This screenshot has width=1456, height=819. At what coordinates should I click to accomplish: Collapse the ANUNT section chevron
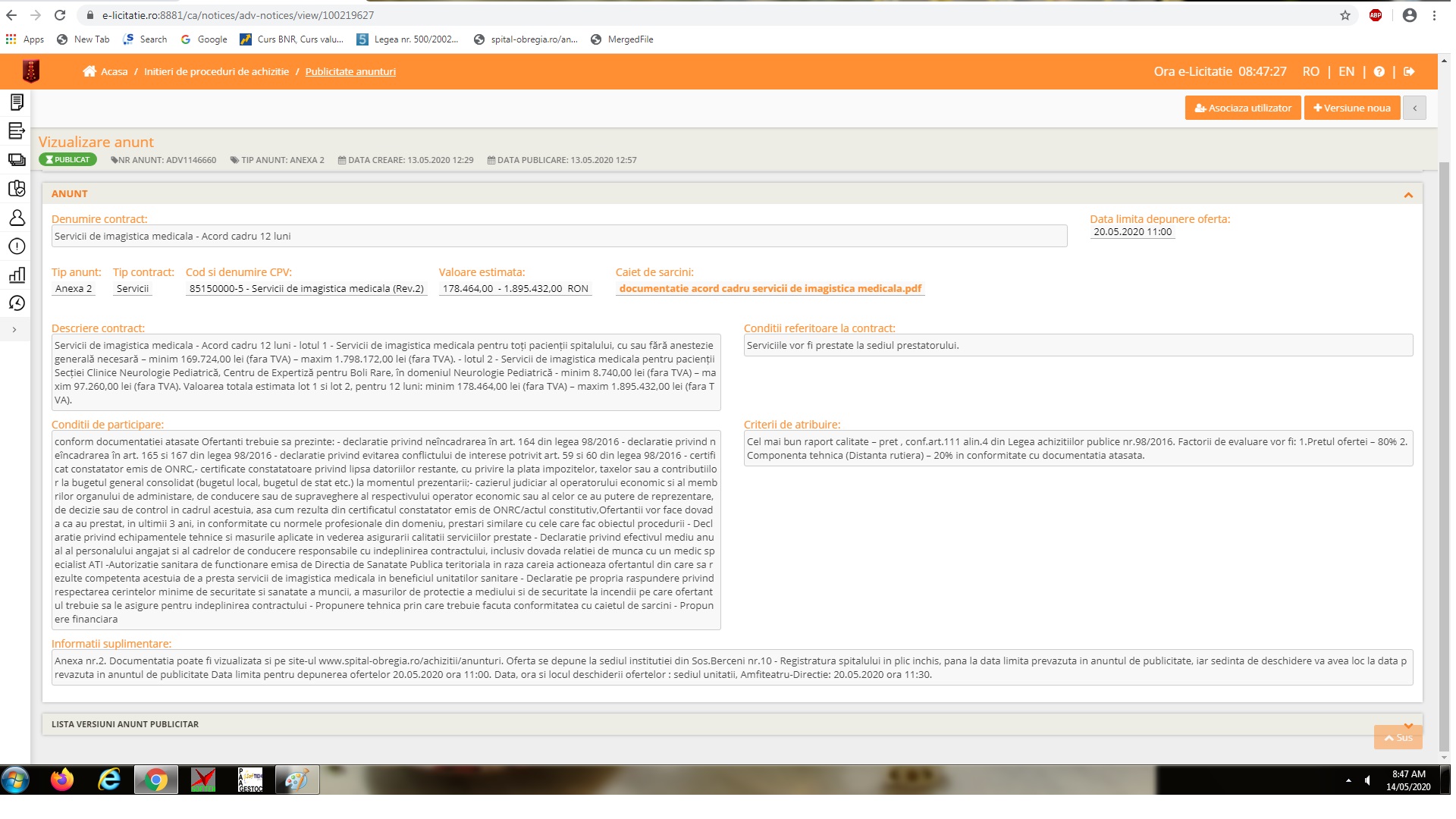pos(1408,195)
